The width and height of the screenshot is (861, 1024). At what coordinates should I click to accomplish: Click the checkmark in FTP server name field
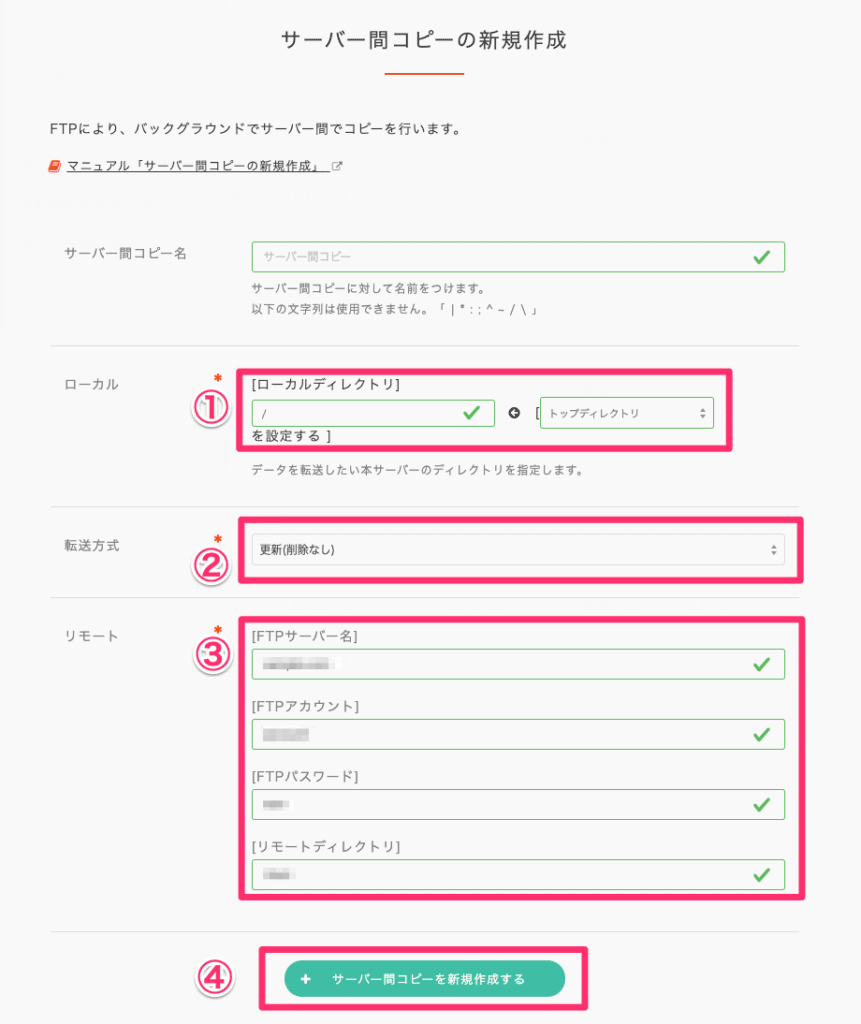[x=761, y=665]
